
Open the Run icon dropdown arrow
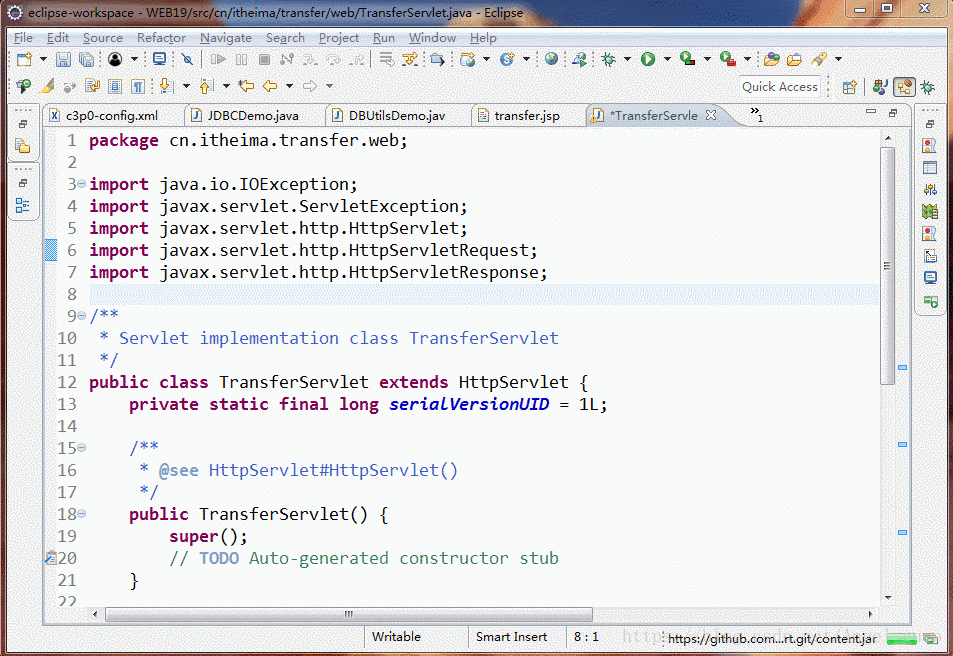667,59
